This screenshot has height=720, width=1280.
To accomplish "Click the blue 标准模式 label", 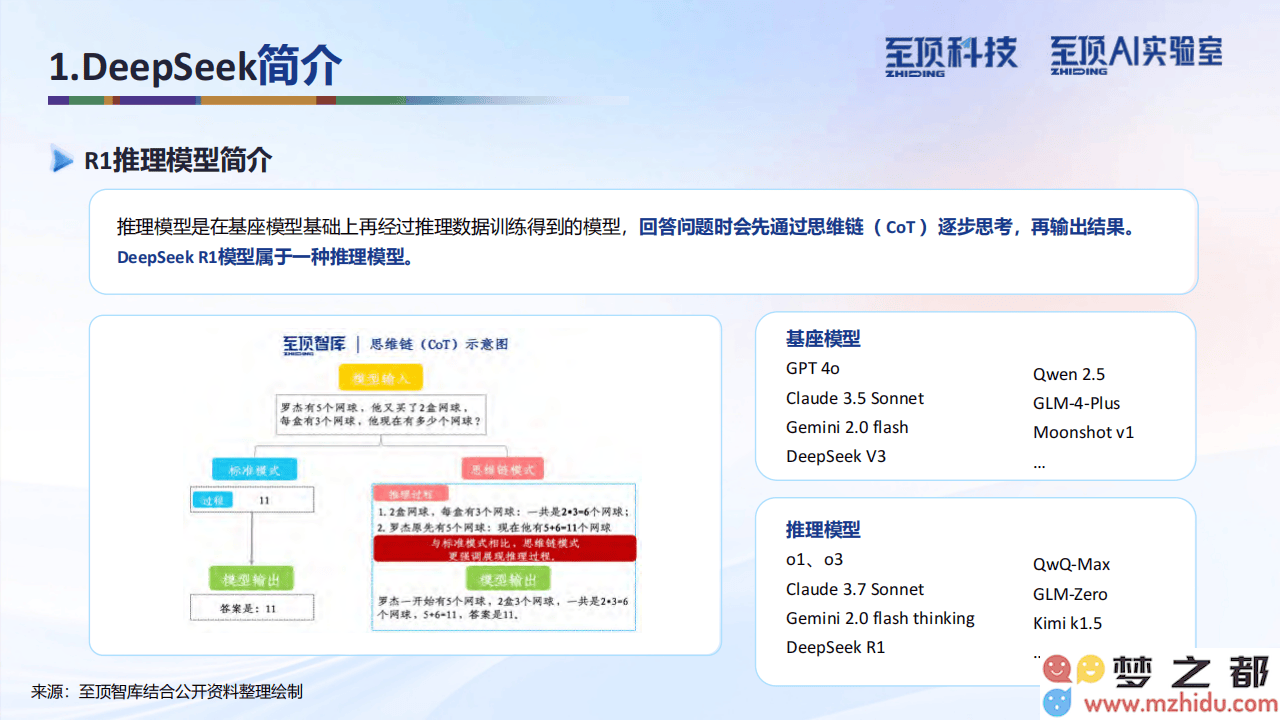I will point(254,469).
